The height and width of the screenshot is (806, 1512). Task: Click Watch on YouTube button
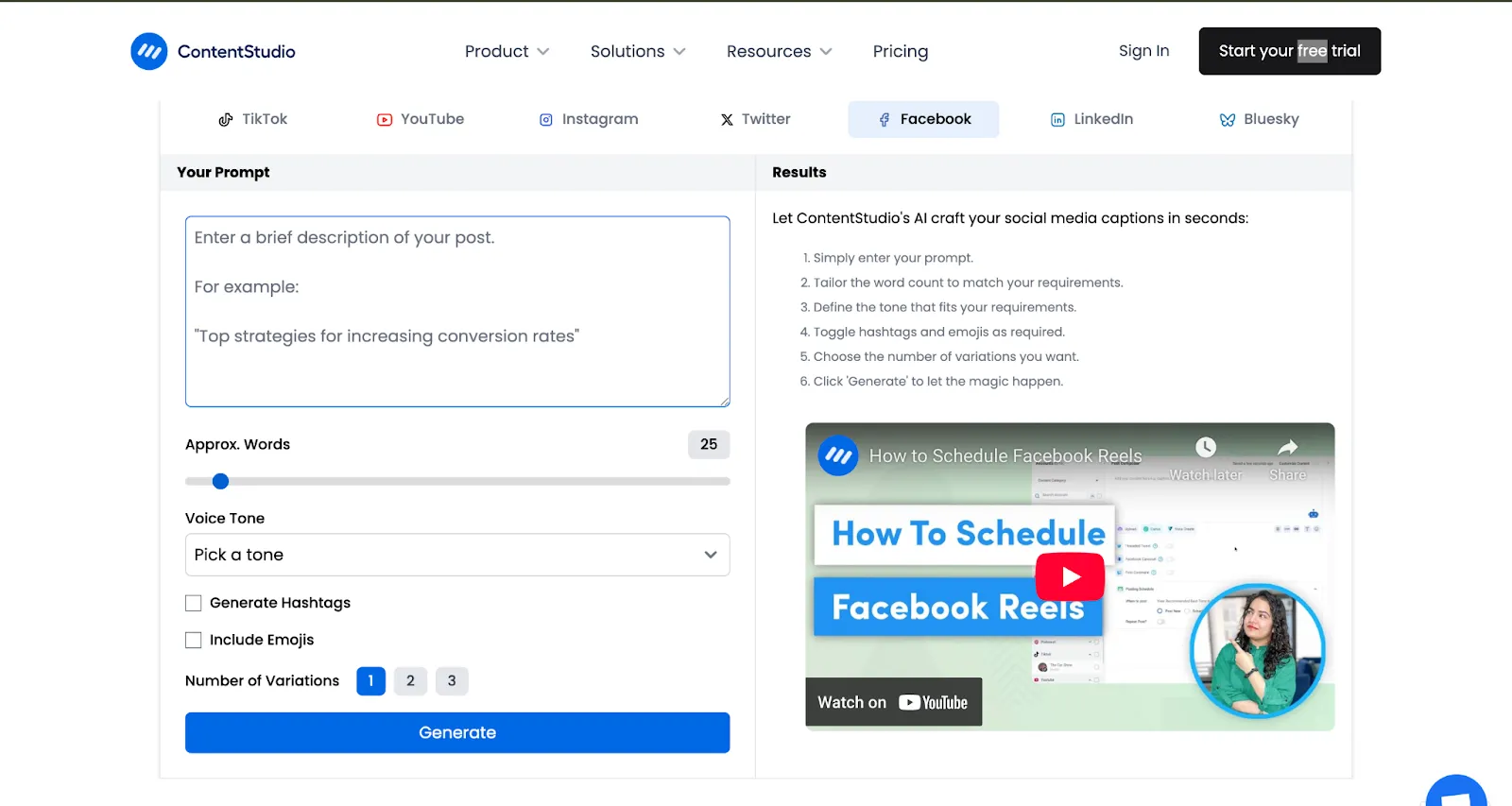coord(893,702)
